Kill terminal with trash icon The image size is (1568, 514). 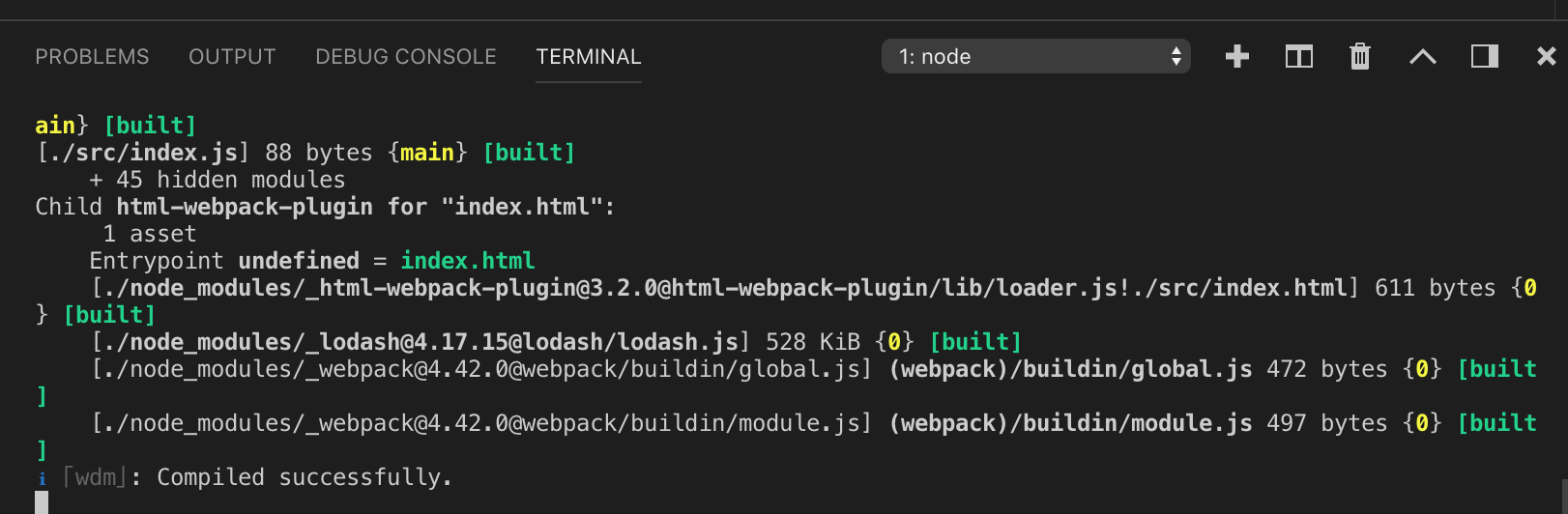tap(1360, 57)
